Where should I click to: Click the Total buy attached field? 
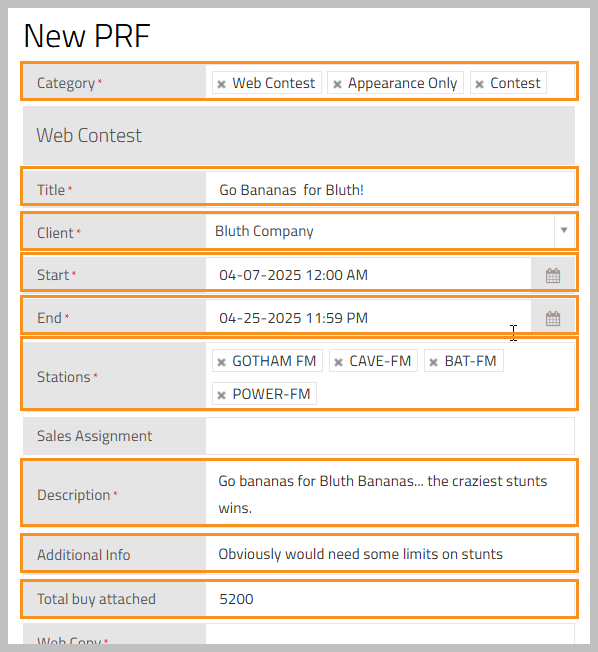pyautogui.click(x=390, y=599)
